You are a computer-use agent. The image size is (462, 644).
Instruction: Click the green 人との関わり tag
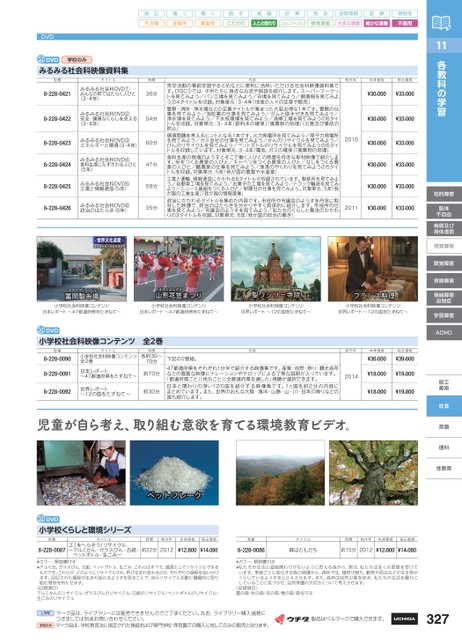264,23
